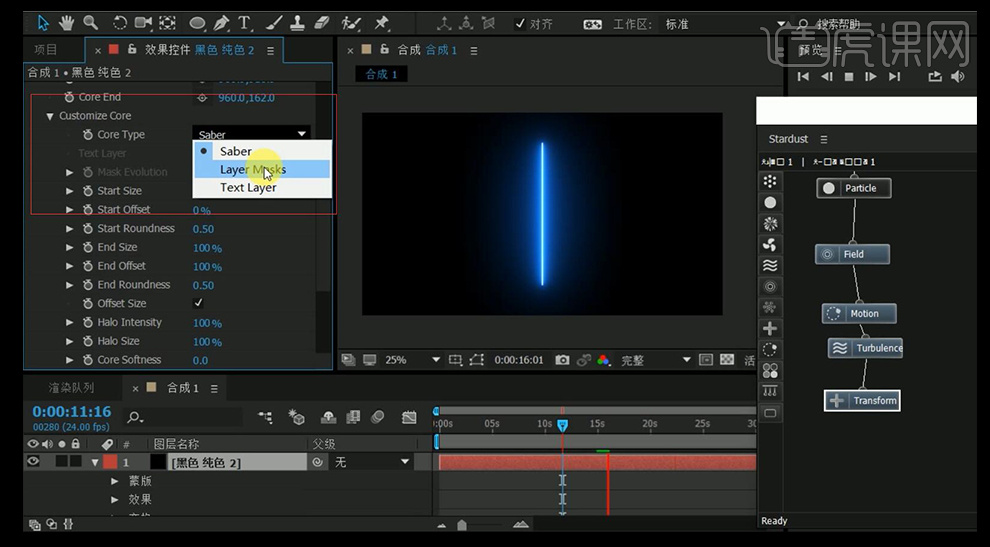This screenshot has height=547, width=990.
Task: Select the Clone Stamp tool
Action: [296, 22]
